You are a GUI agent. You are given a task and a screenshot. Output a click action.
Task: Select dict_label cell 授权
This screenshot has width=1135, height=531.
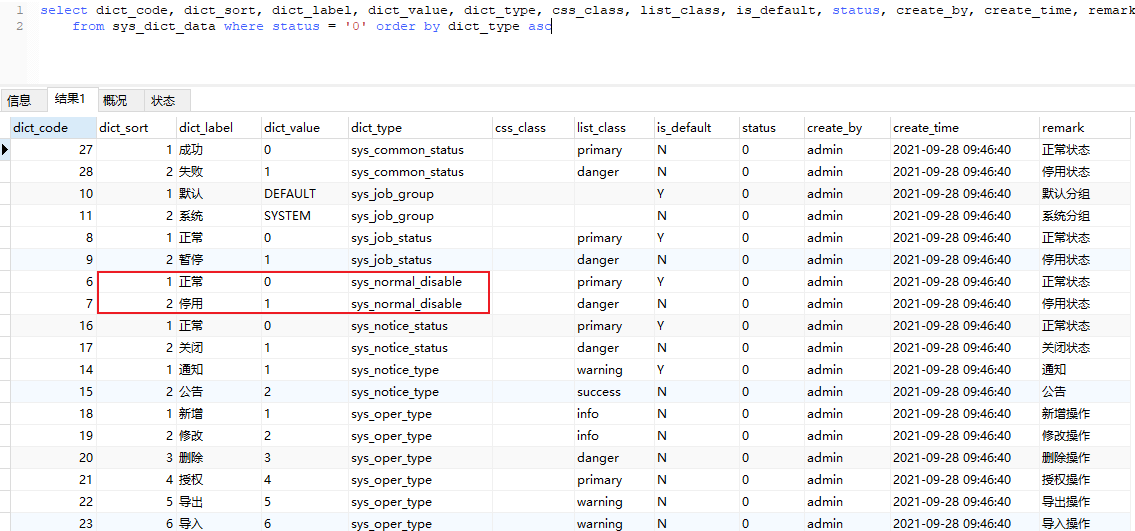point(219,480)
